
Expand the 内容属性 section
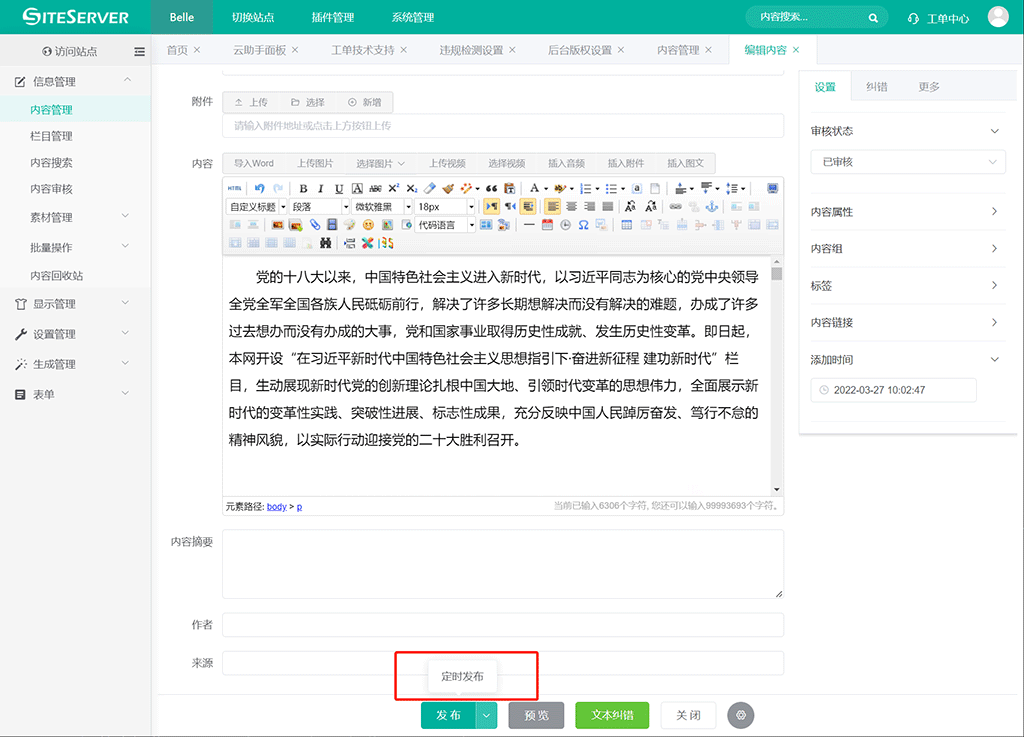pos(907,212)
